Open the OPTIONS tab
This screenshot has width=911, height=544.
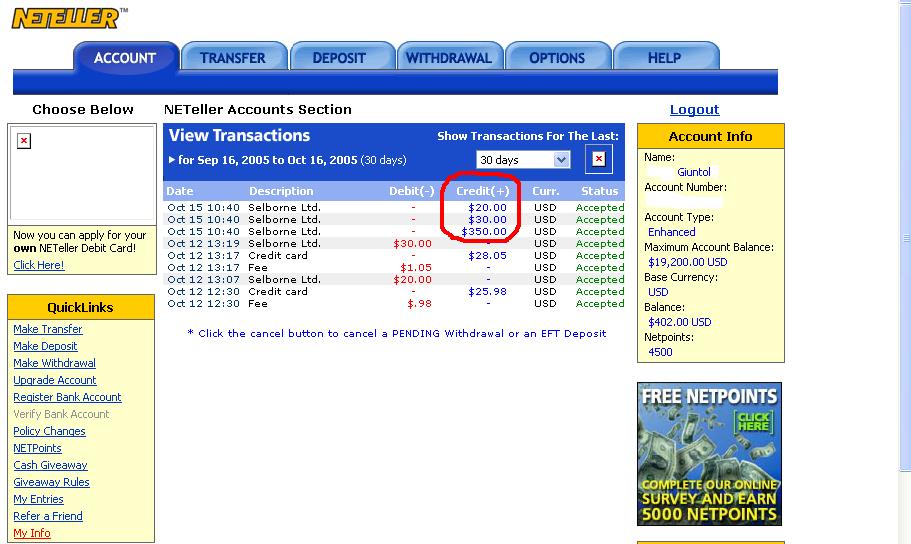(x=557, y=58)
